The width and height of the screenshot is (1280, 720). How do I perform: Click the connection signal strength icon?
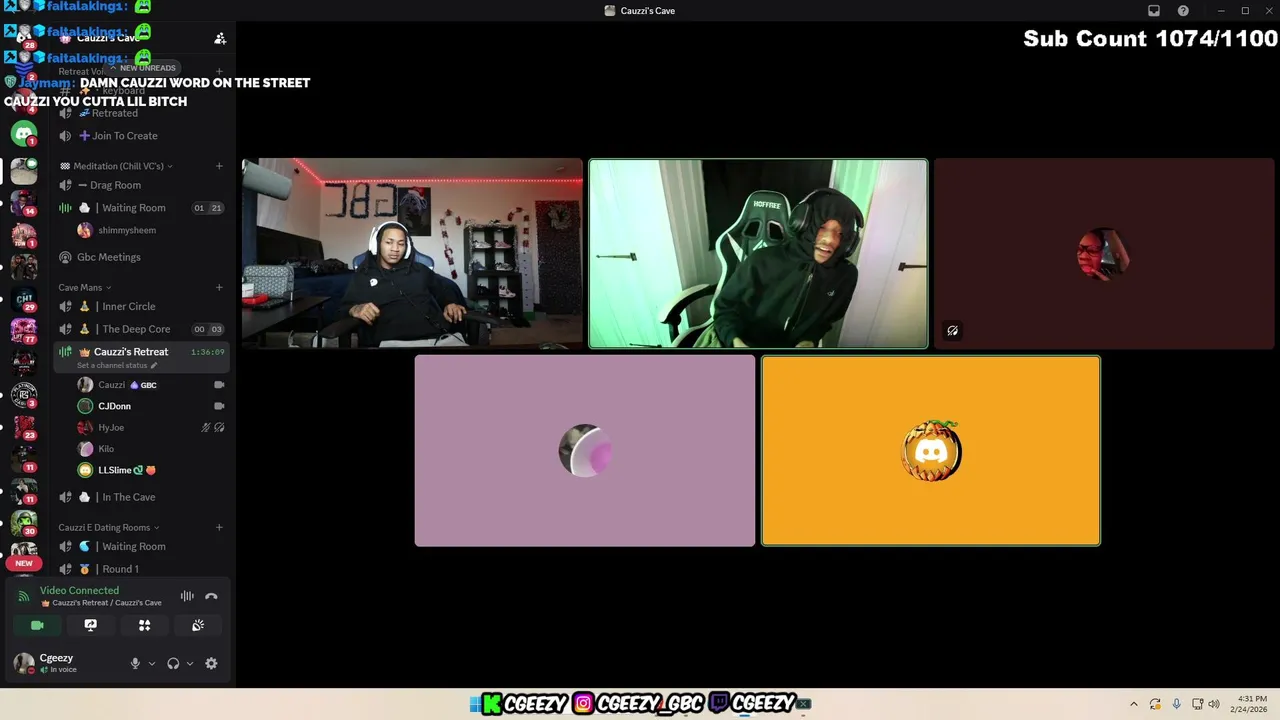point(23,596)
